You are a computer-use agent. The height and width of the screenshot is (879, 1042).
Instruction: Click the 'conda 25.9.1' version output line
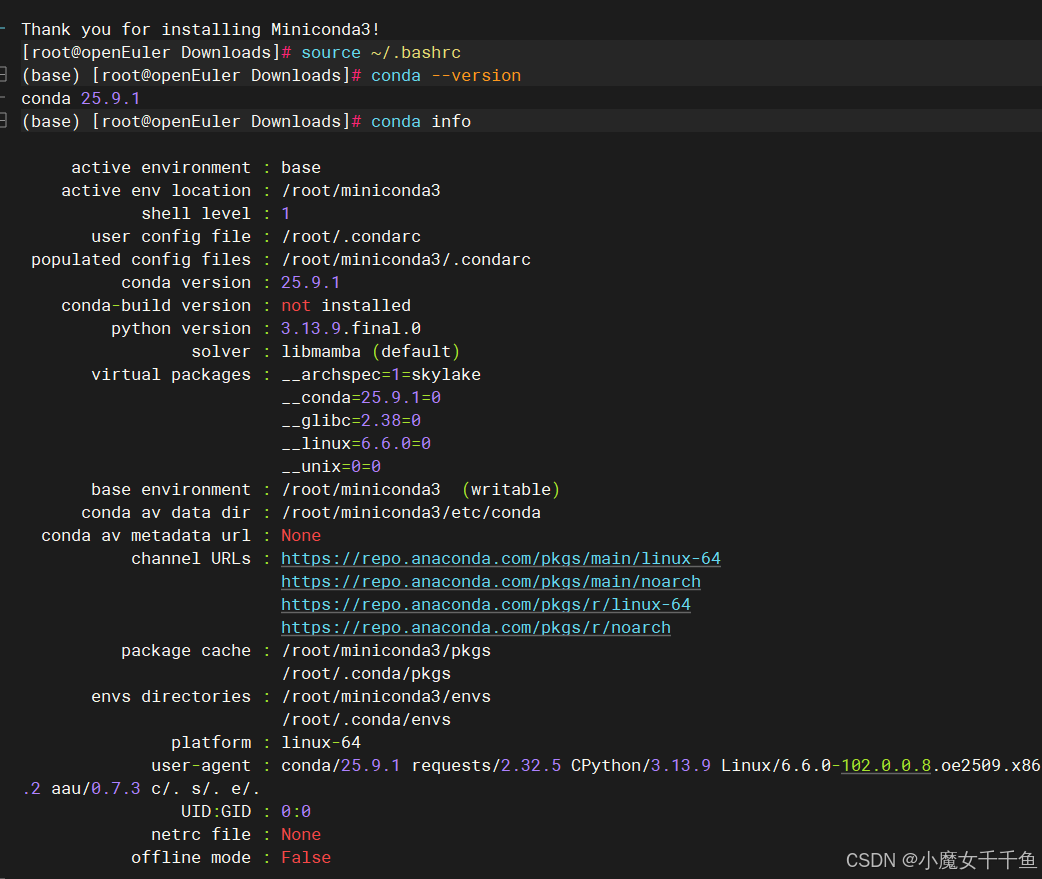(x=80, y=98)
